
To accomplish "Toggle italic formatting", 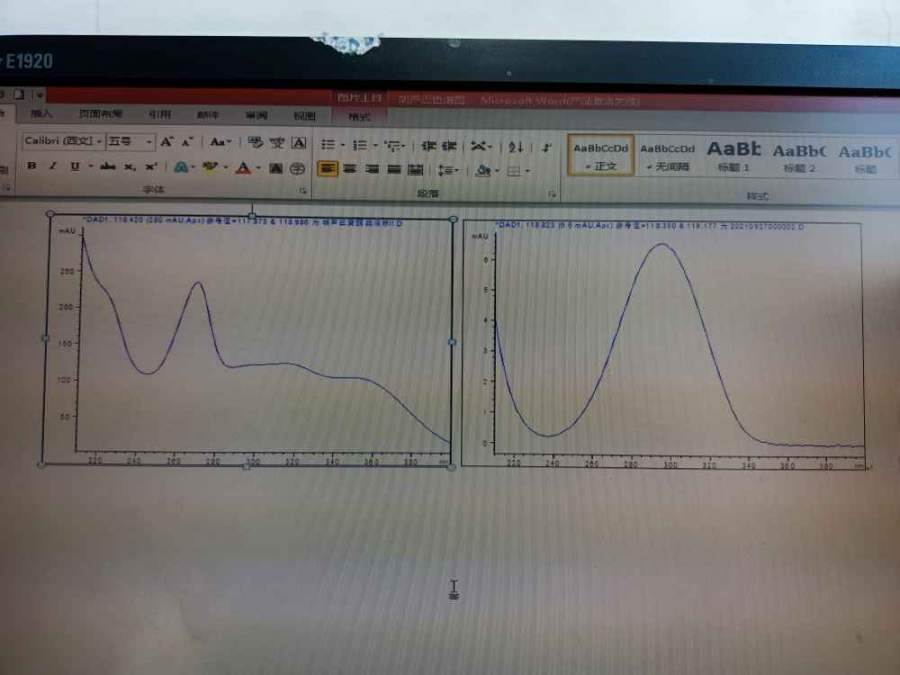I will pos(53,166).
